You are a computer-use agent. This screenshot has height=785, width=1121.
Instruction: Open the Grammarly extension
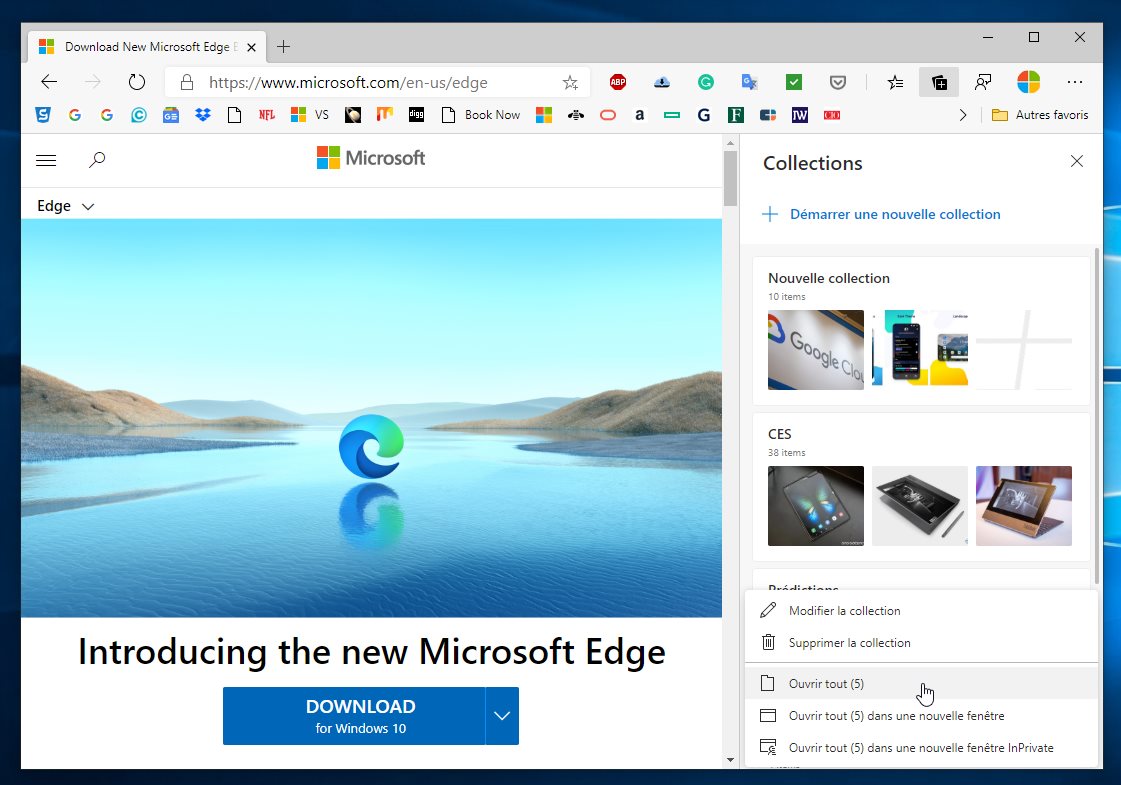coord(706,82)
